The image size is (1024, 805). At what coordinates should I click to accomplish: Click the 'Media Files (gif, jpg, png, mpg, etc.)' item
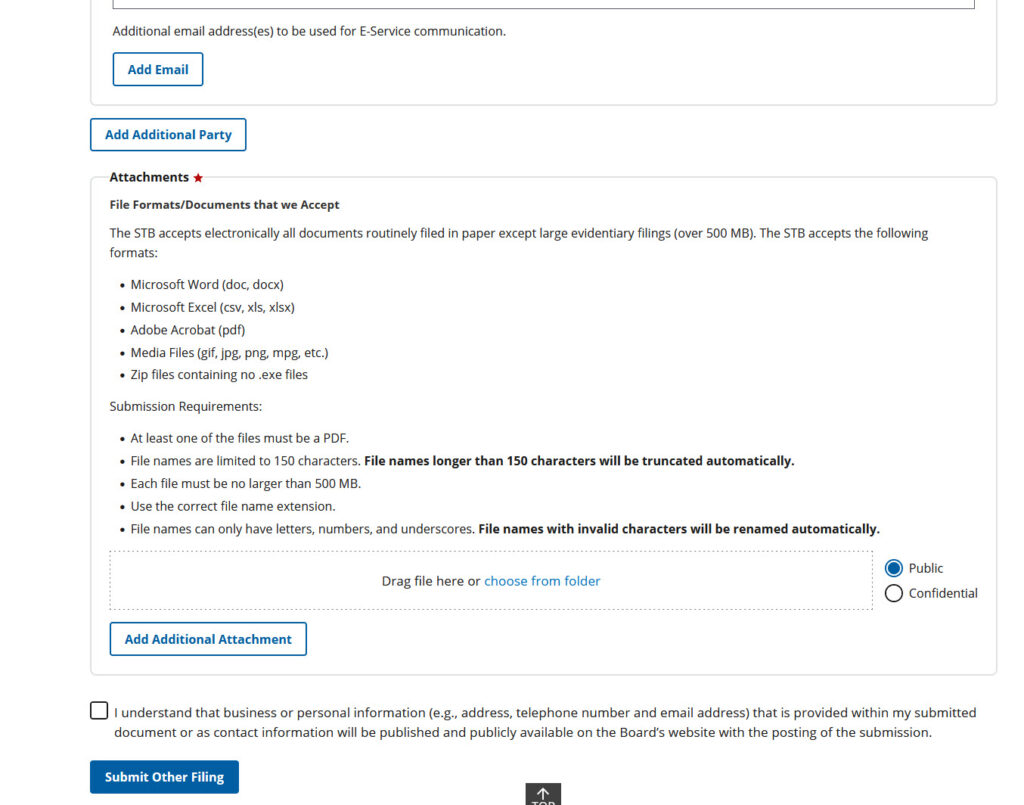point(229,353)
